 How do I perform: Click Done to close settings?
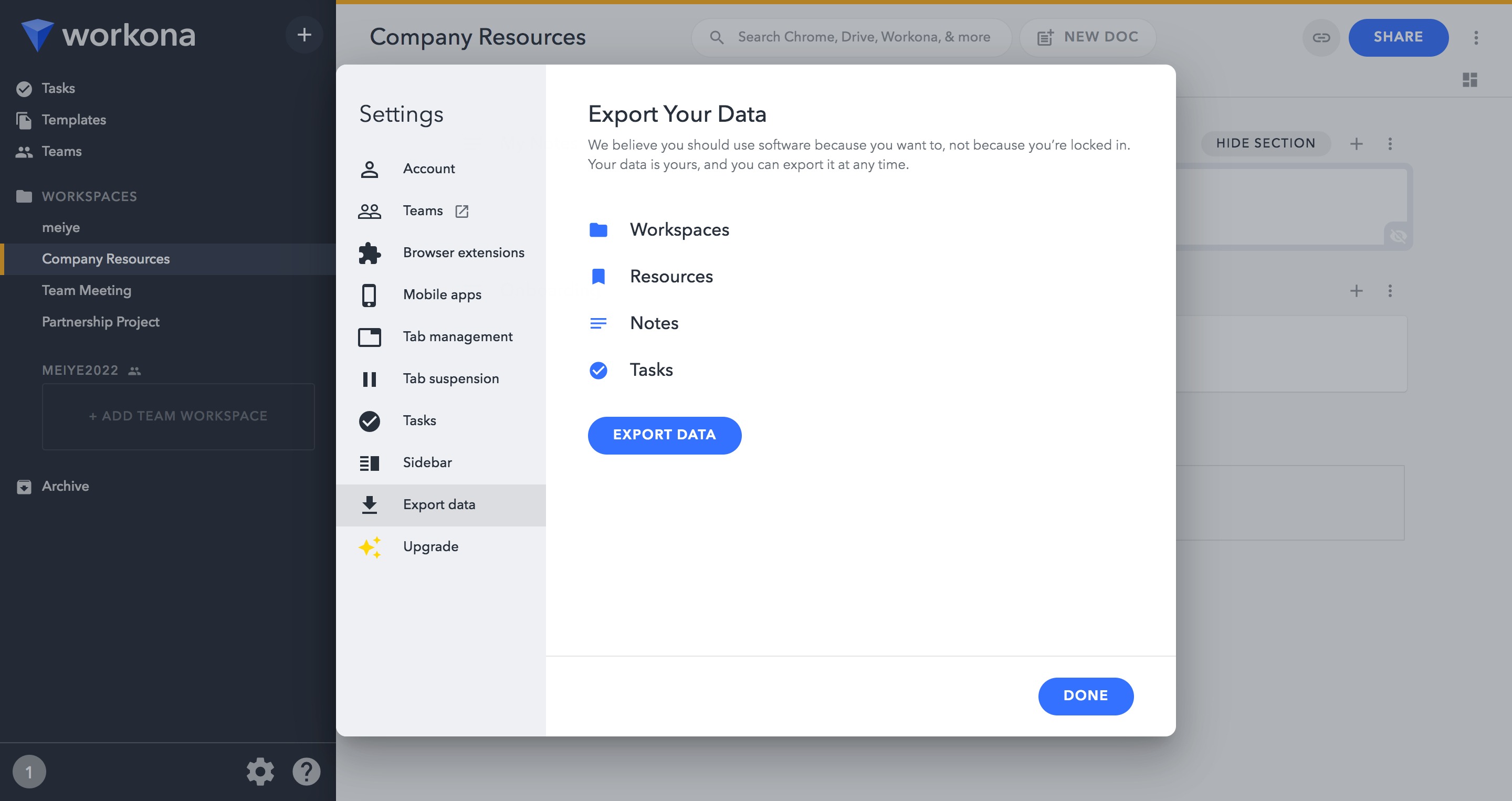tap(1085, 696)
